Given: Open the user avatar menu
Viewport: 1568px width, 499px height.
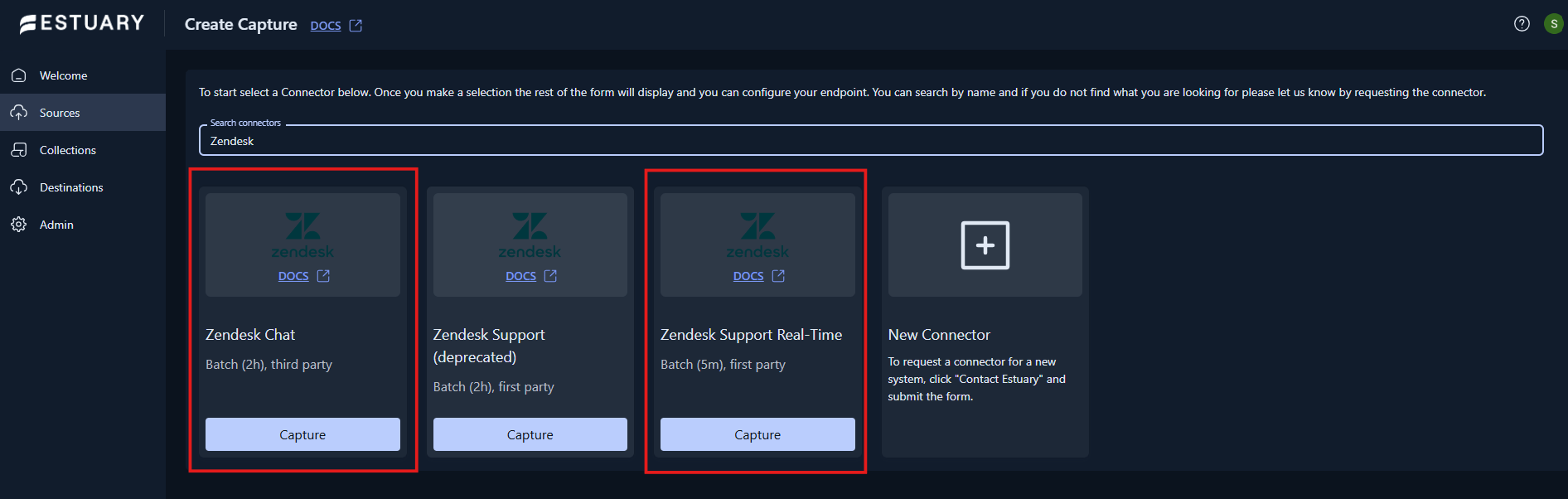Looking at the screenshot, I should (1554, 23).
